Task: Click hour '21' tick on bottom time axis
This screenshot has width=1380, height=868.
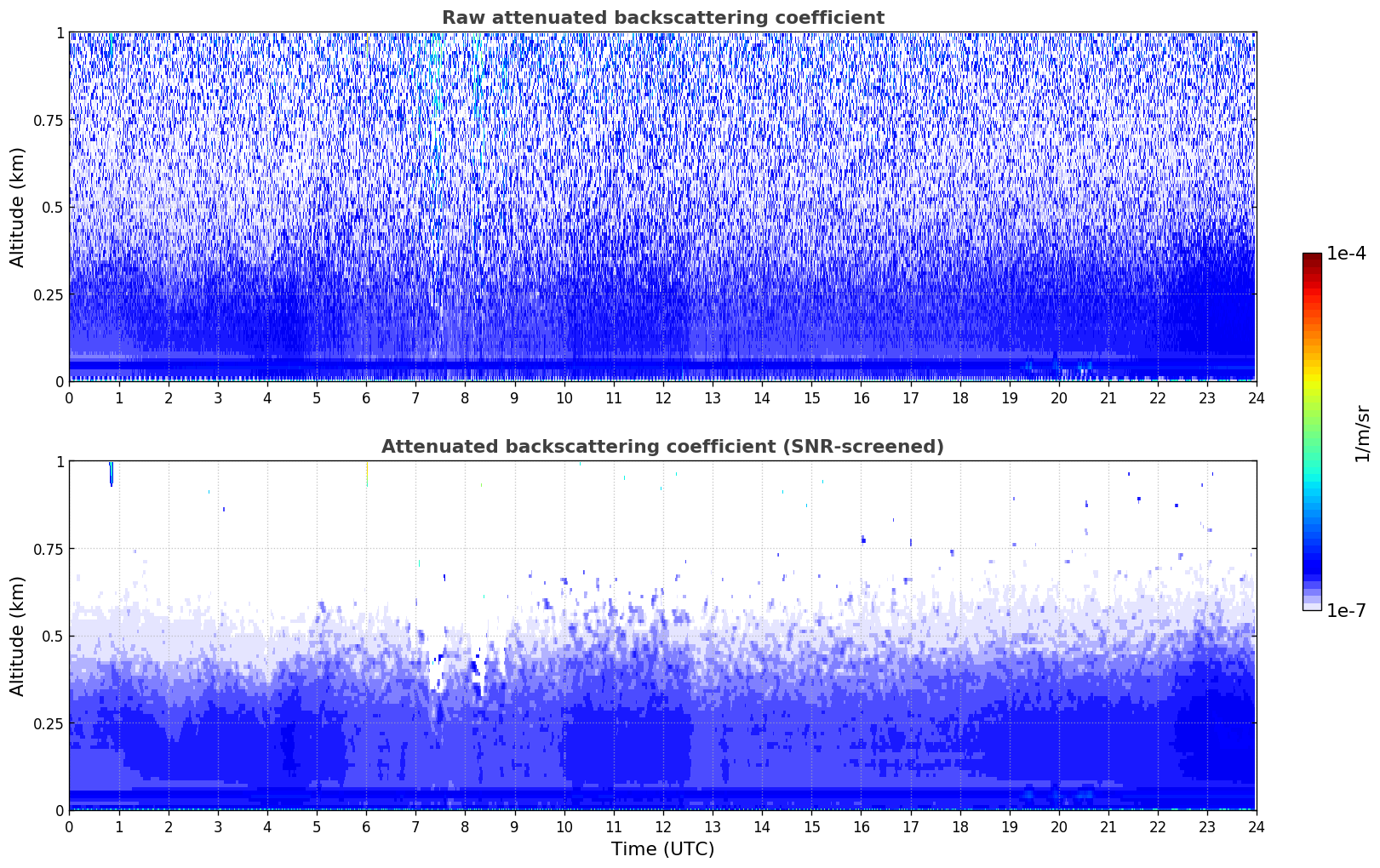Action: [x=1108, y=826]
